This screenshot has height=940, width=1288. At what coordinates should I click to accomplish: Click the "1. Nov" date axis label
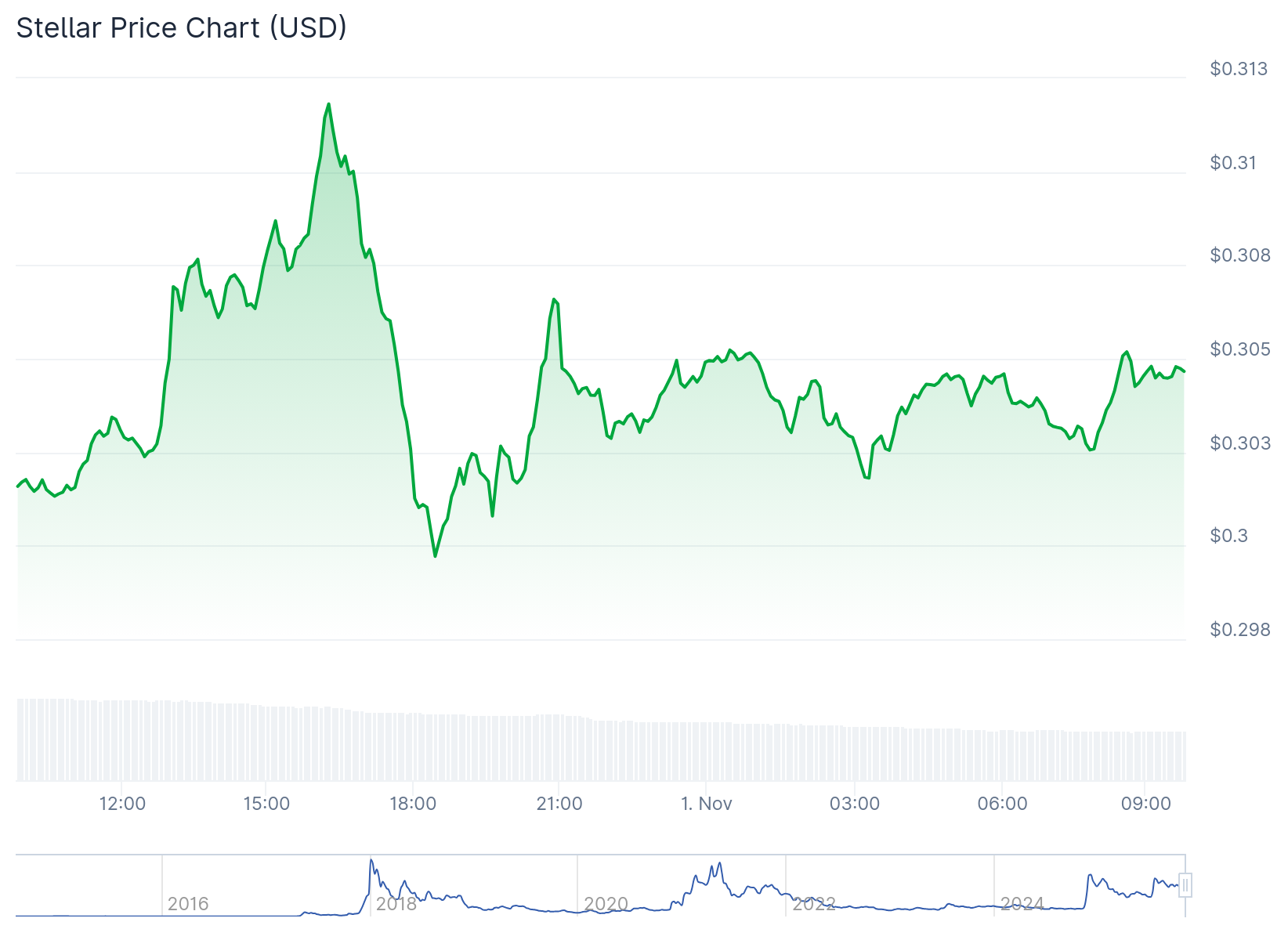tap(706, 804)
